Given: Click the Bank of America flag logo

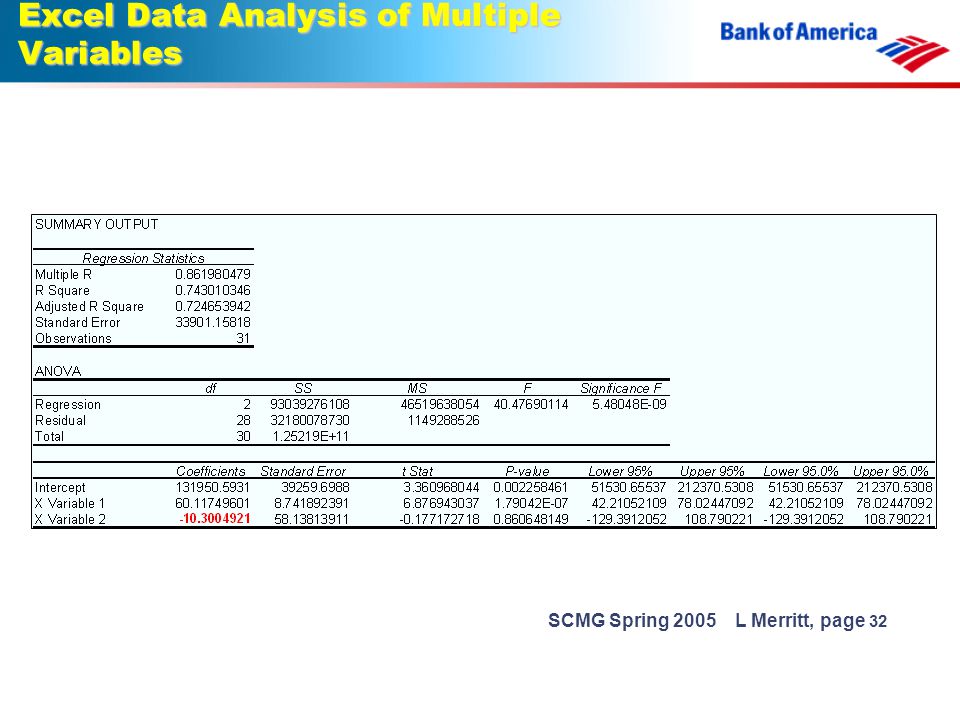Looking at the screenshot, I should (912, 53).
